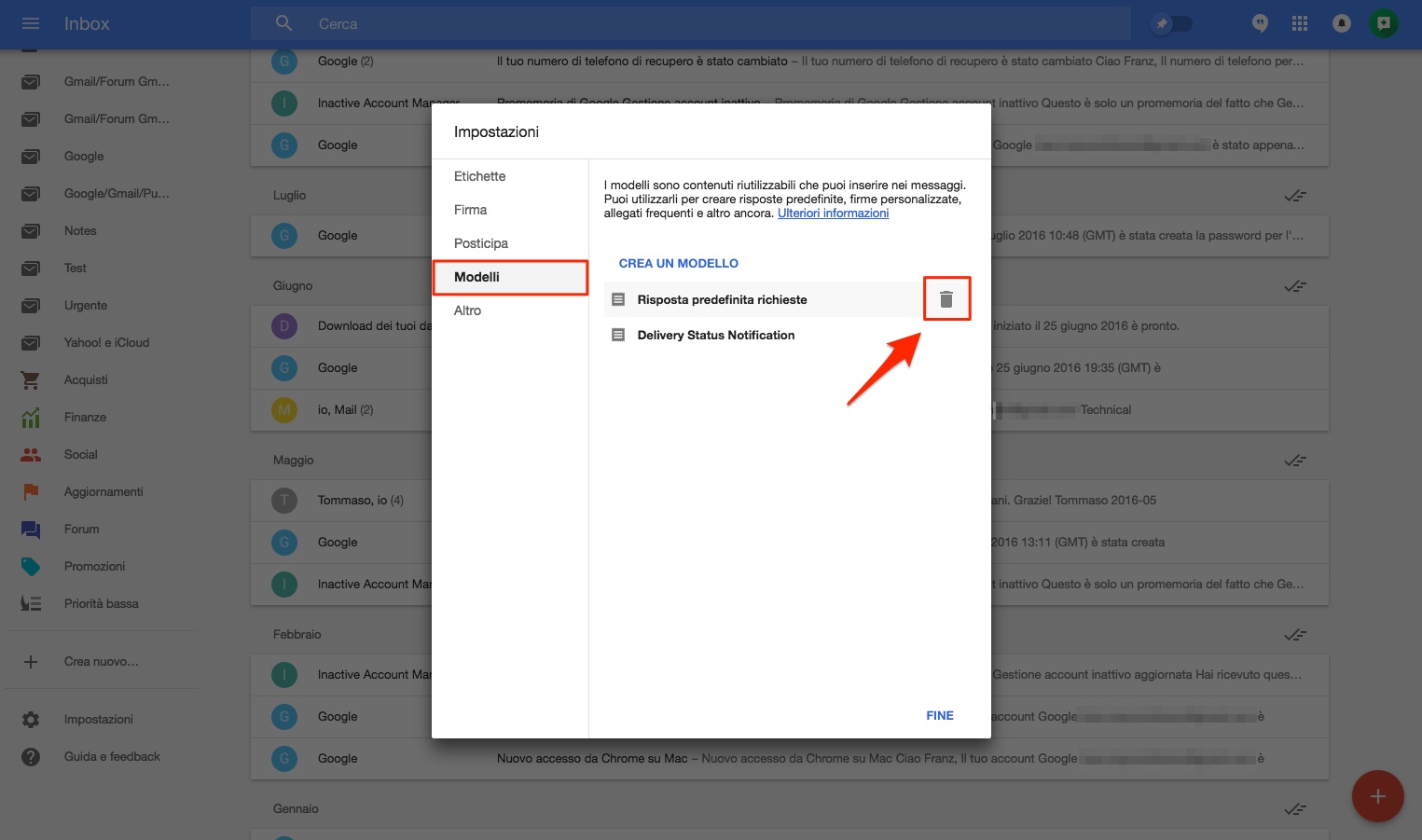This screenshot has height=840, width=1422.
Task: Open the notifications bell
Action: tap(1342, 23)
